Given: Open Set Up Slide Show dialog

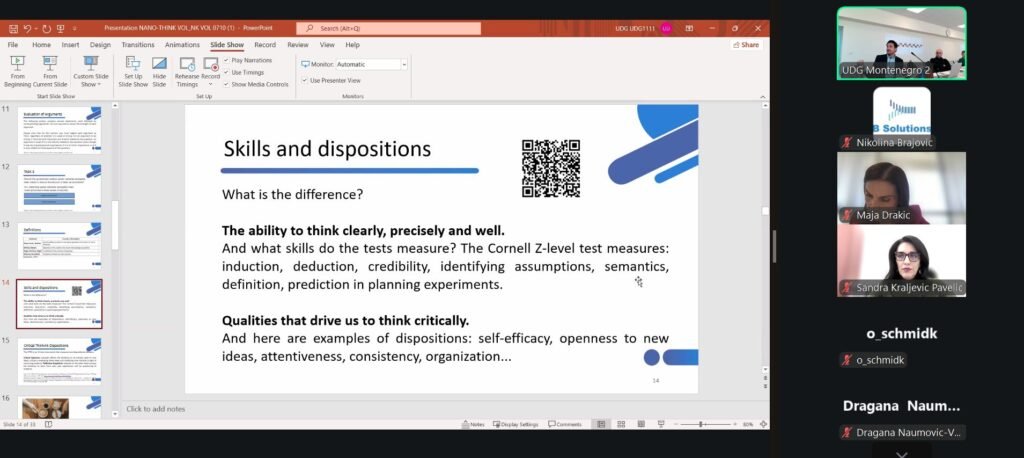Looking at the screenshot, I should click(x=133, y=70).
